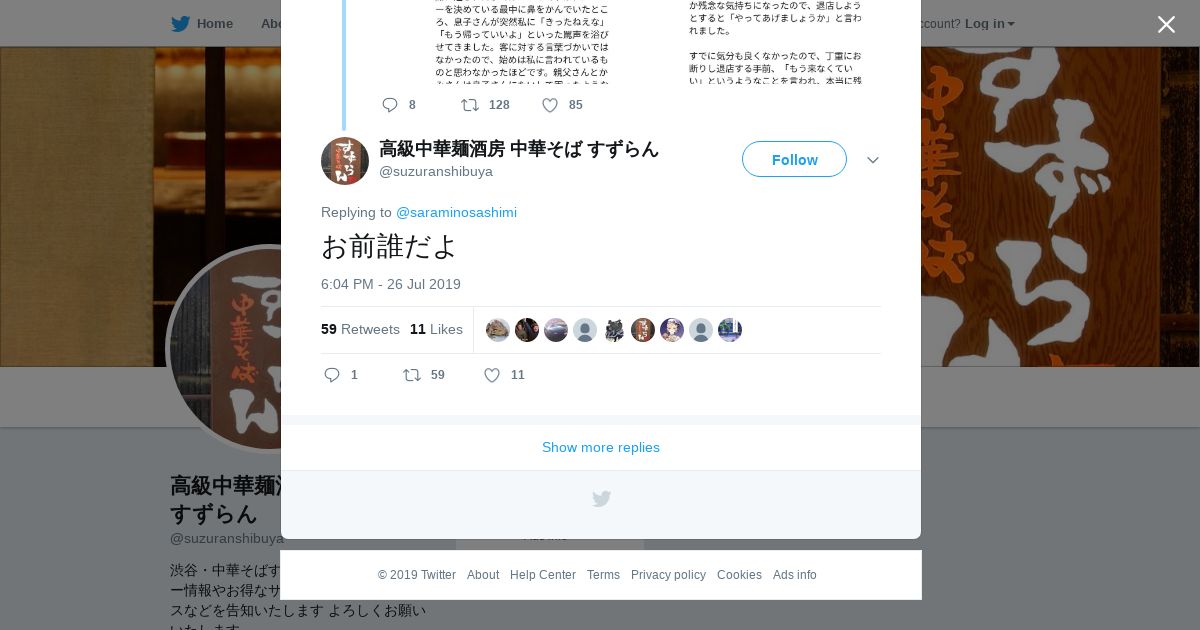This screenshot has height=630, width=1200.
Task: Expand the Log in dropdown
Action: [989, 23]
